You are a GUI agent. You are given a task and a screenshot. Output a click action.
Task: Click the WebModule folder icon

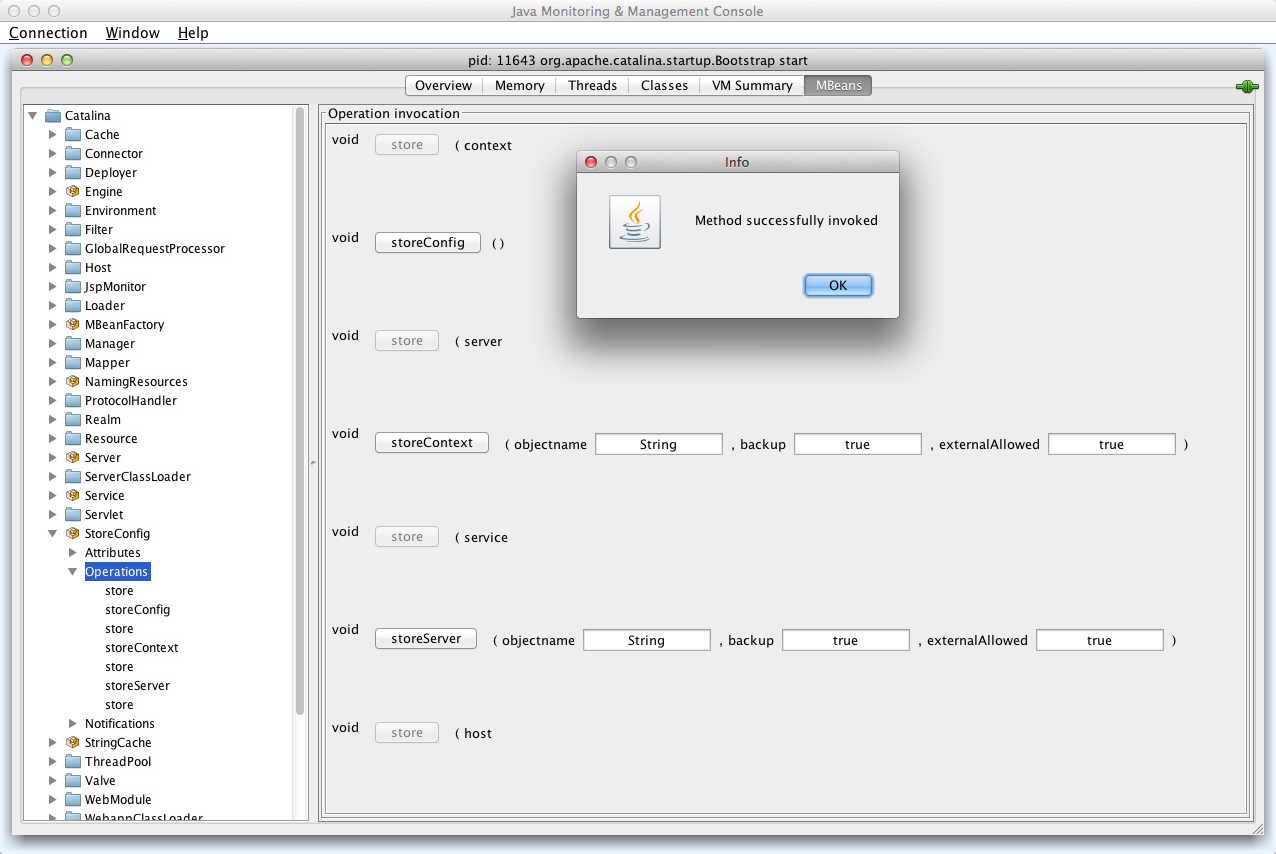[x=73, y=800]
